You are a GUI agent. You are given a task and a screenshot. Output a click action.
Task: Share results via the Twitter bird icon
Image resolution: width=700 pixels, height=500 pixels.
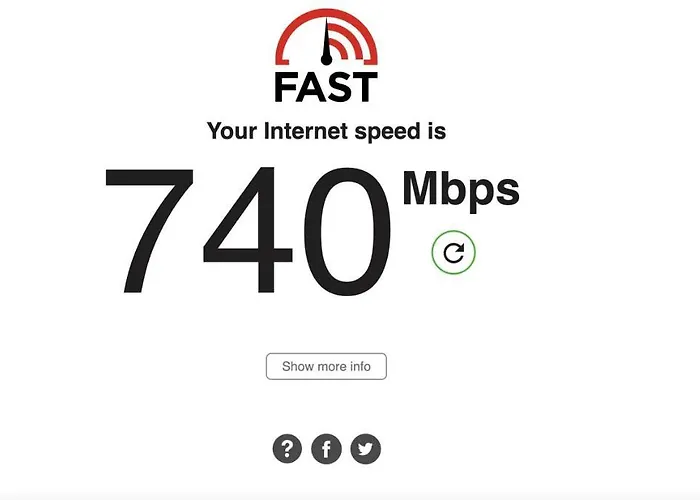[x=366, y=449]
